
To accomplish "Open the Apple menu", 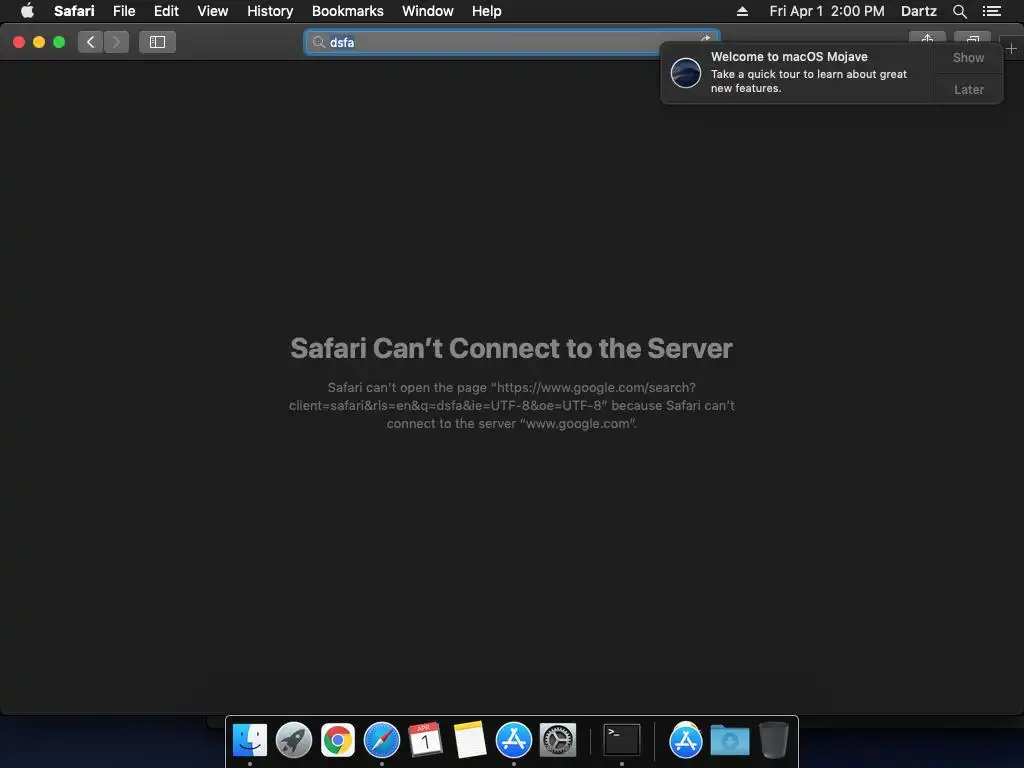I will point(27,11).
